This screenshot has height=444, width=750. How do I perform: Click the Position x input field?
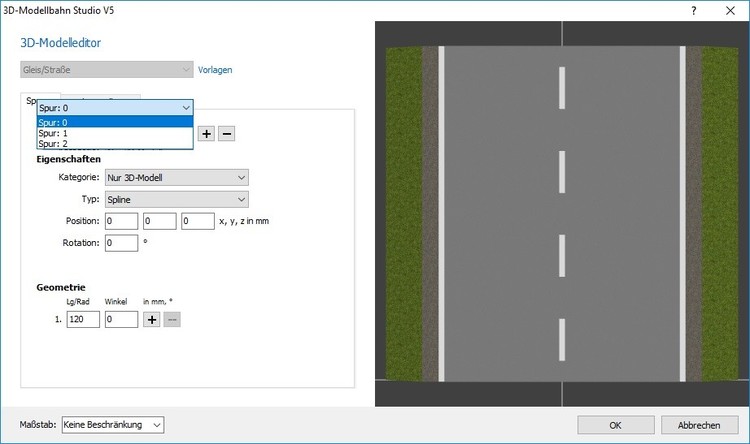(121, 221)
